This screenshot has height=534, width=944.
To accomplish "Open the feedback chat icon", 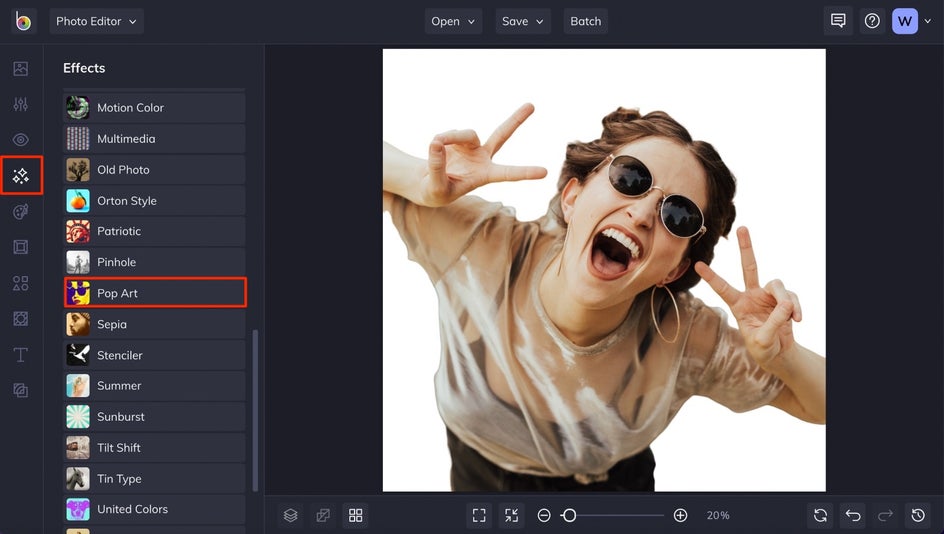I will coord(838,21).
